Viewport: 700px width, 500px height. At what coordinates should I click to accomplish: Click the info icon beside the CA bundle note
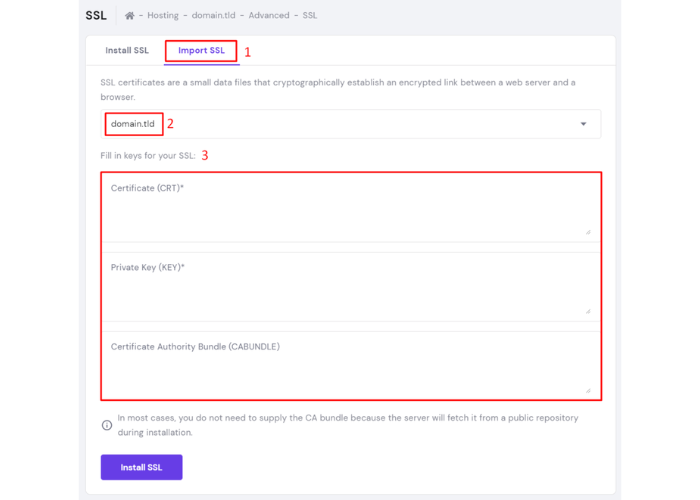pos(107,425)
